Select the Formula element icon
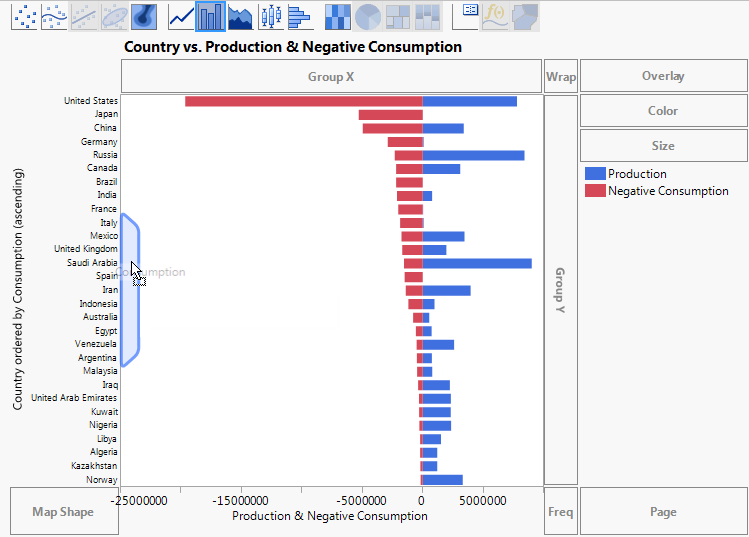The image size is (749, 537). coord(495,15)
